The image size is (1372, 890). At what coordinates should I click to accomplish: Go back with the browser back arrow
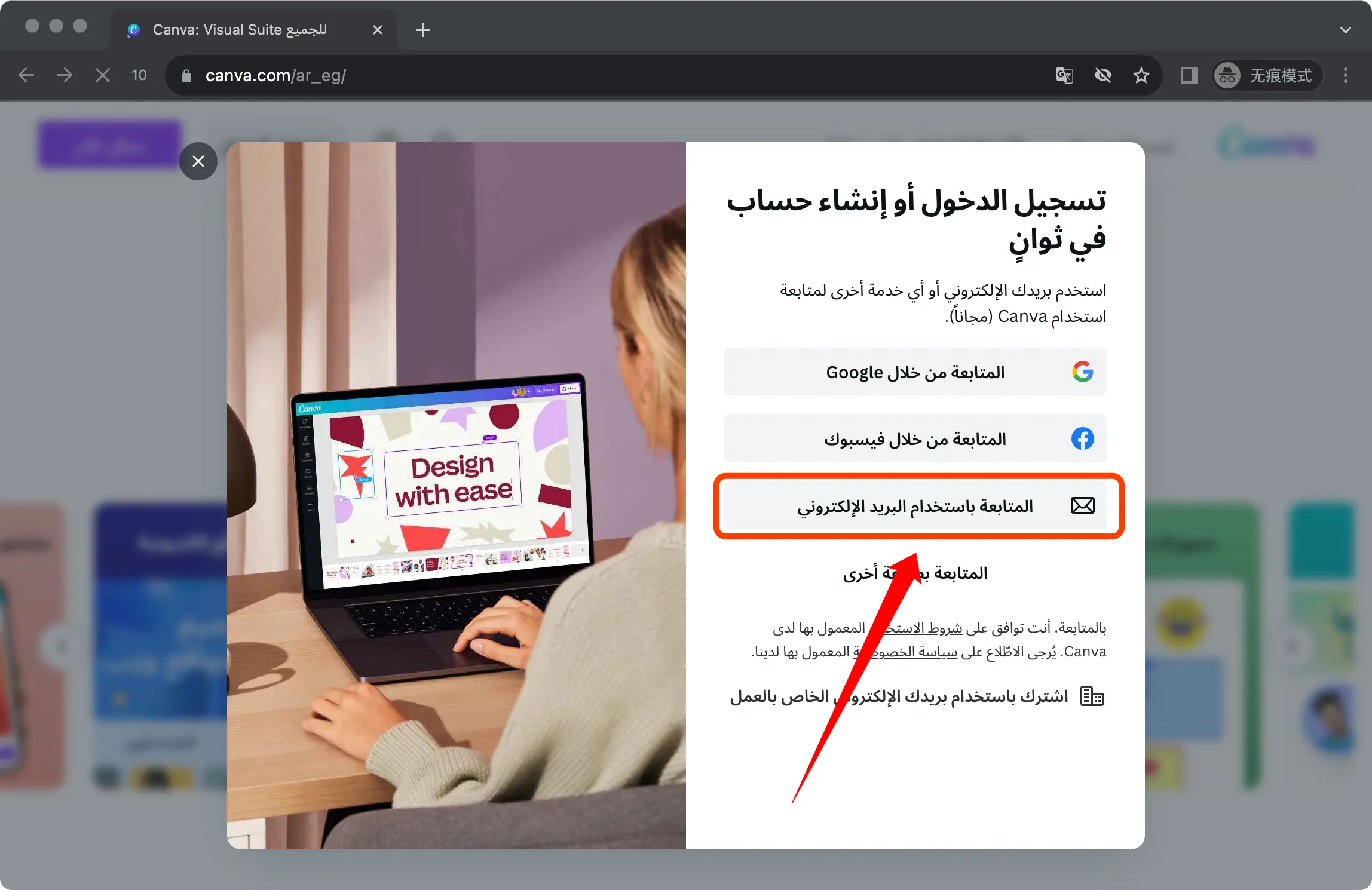pos(26,75)
